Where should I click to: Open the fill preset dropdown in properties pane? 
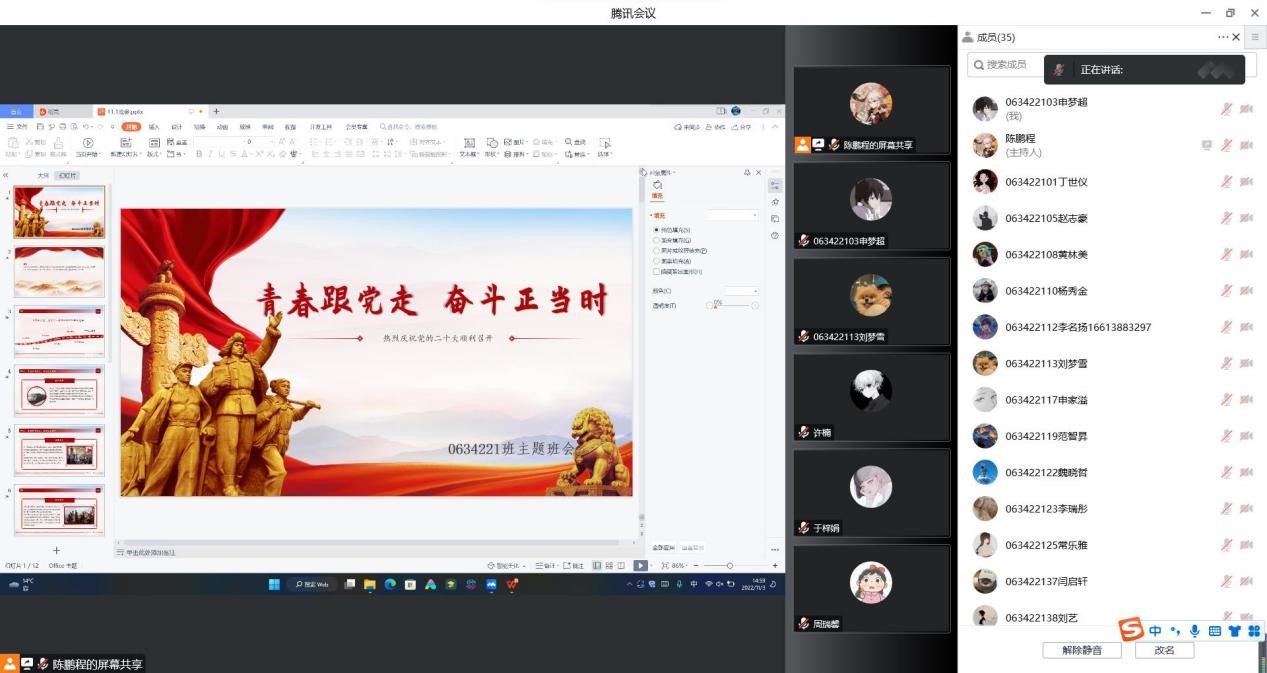click(733, 215)
